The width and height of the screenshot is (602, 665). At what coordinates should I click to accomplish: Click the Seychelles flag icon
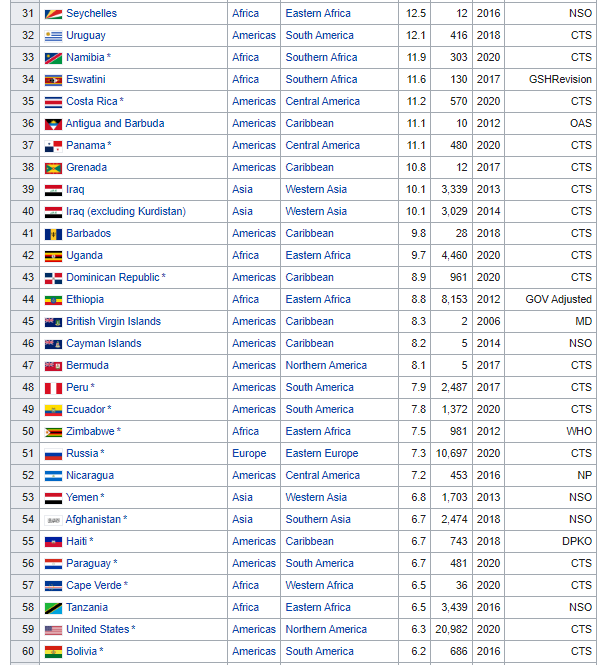click(x=53, y=14)
